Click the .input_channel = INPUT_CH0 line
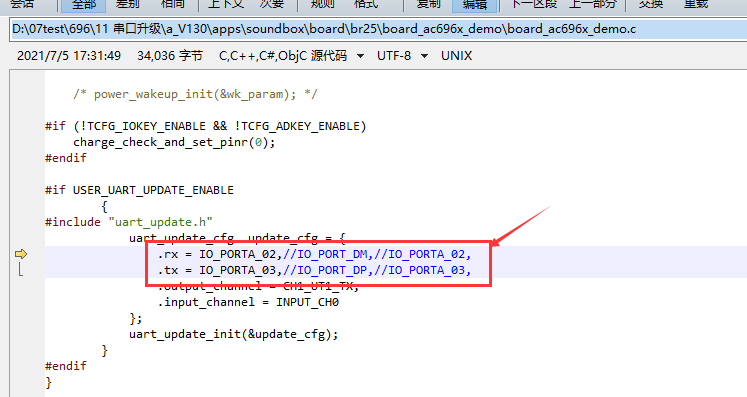747x397 pixels. click(248, 302)
